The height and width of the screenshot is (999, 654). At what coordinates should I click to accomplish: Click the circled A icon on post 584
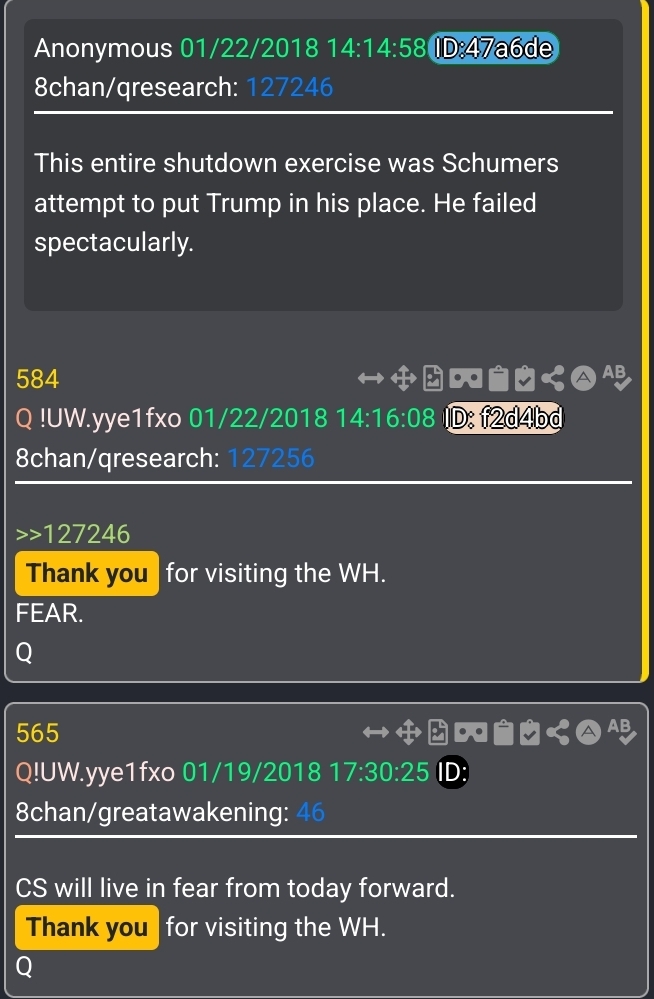(x=583, y=378)
